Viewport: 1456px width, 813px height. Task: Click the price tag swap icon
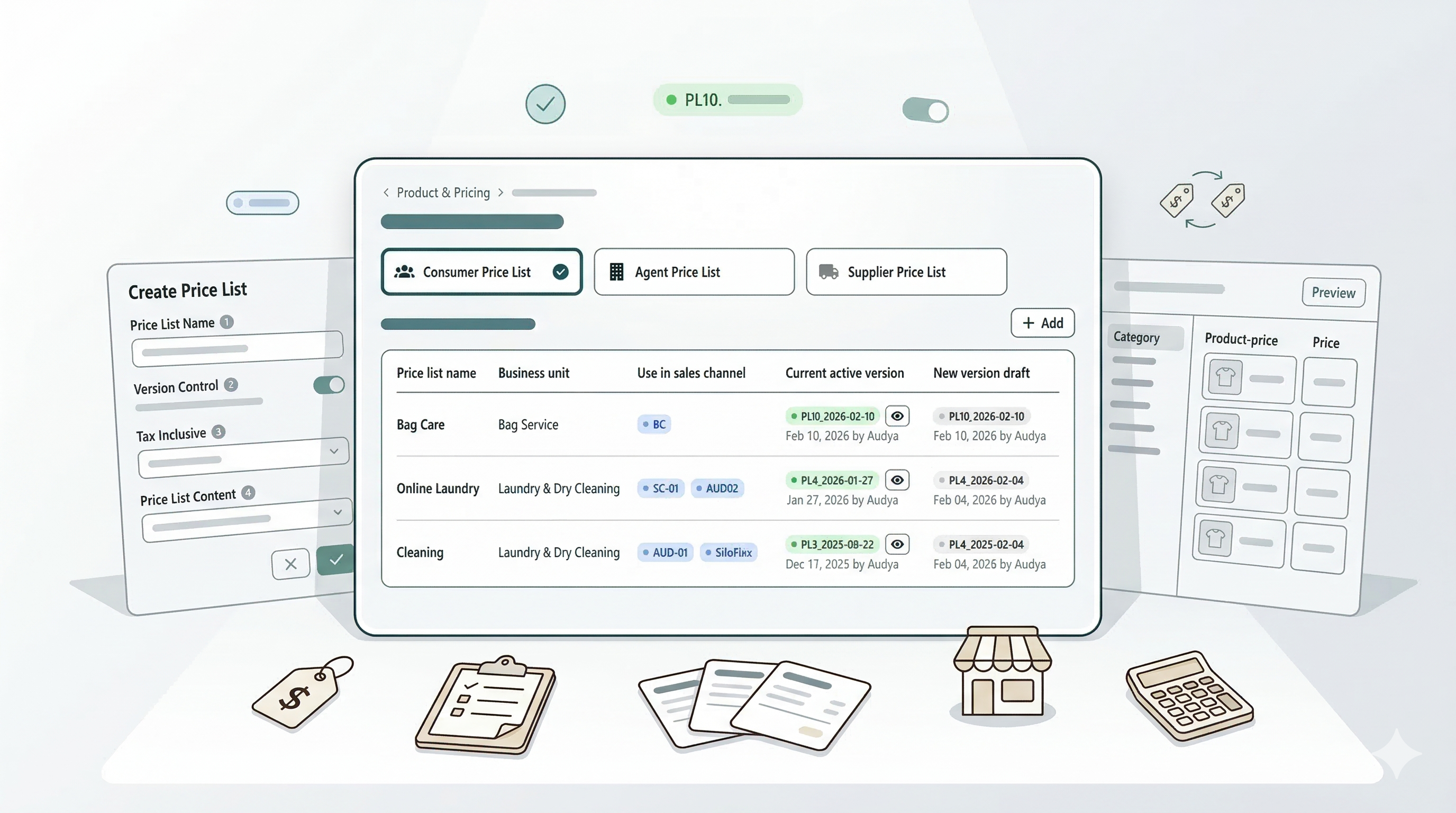coord(1202,200)
